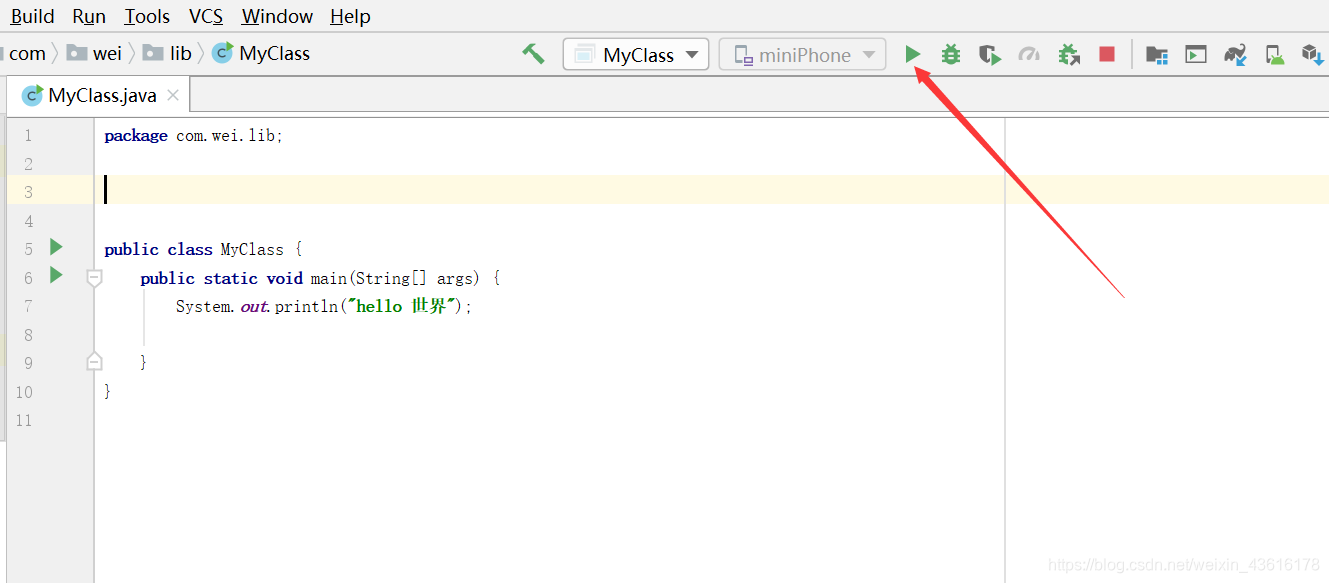Open the SDK Manager cube icon
1329x583 pixels.
[x=1313, y=54]
